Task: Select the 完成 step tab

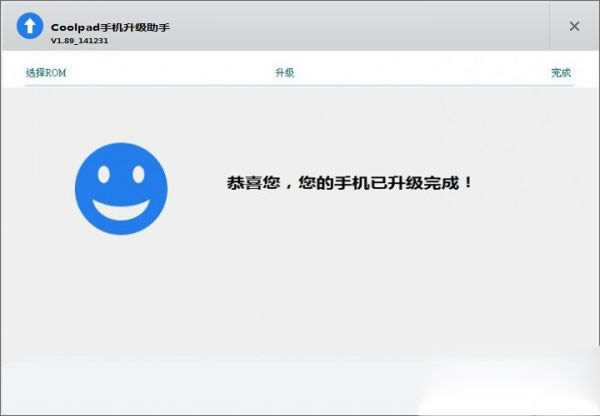Action: 560,73
